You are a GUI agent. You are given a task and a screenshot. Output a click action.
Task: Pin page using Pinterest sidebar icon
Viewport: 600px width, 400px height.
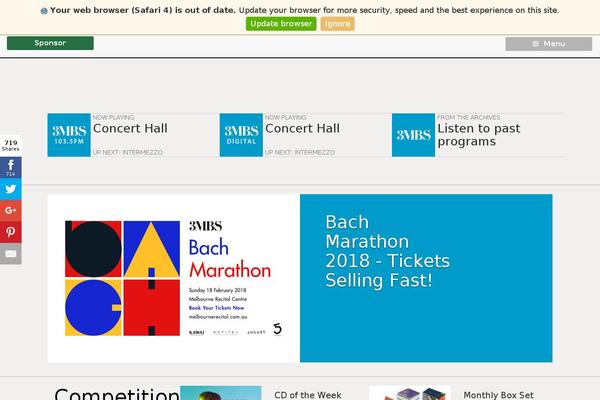click(11, 232)
